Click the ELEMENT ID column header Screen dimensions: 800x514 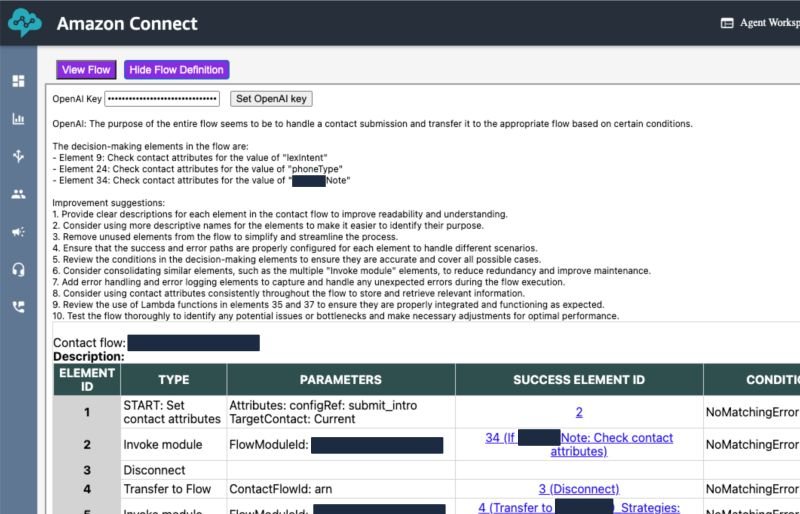87,380
